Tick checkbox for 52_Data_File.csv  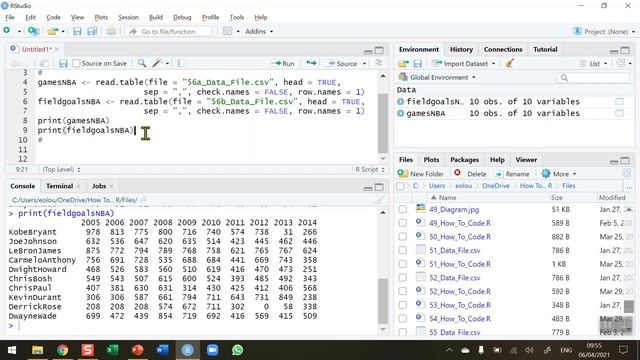point(403,278)
